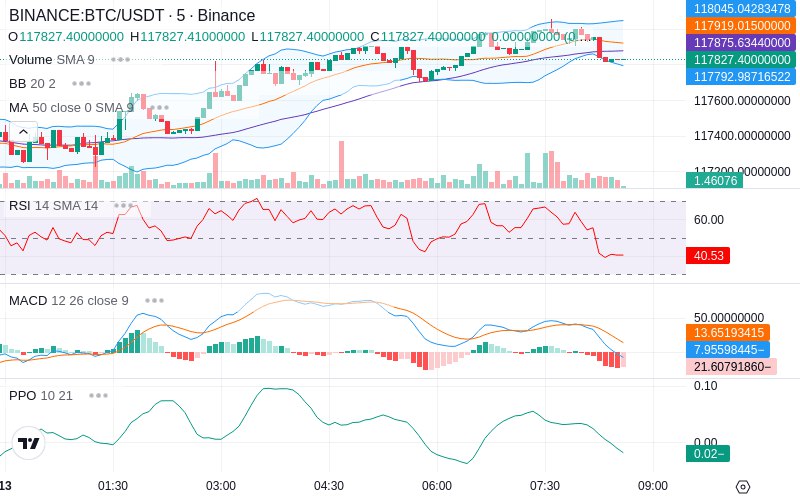The width and height of the screenshot is (800, 500).
Task: Open the TradingView logo link
Action: coord(28,443)
